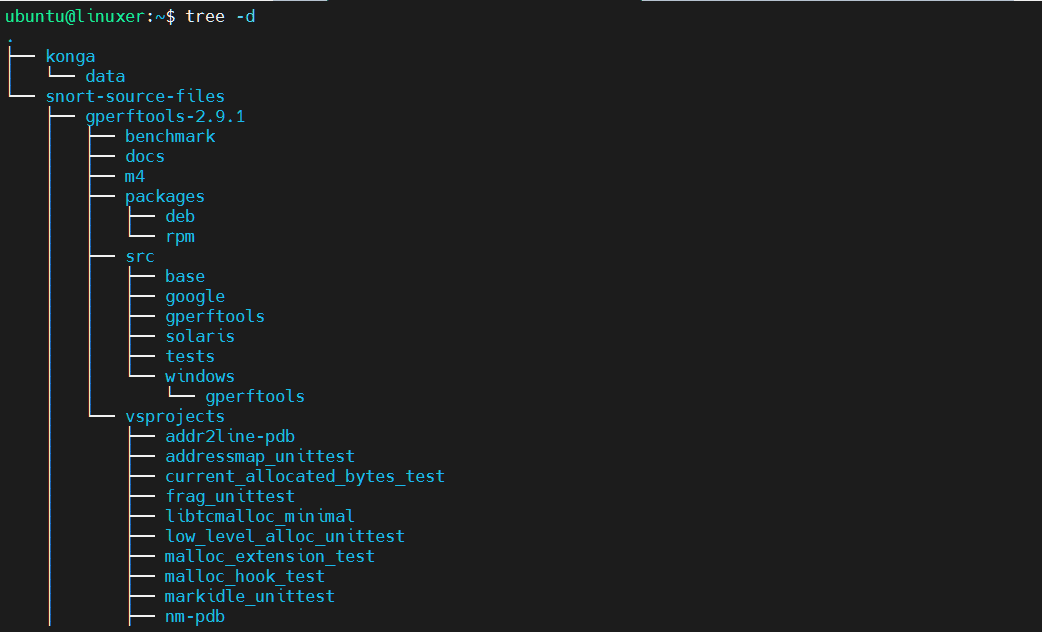1042x632 pixels.
Task: Select the google folder under src
Action: pyautogui.click(x=195, y=297)
